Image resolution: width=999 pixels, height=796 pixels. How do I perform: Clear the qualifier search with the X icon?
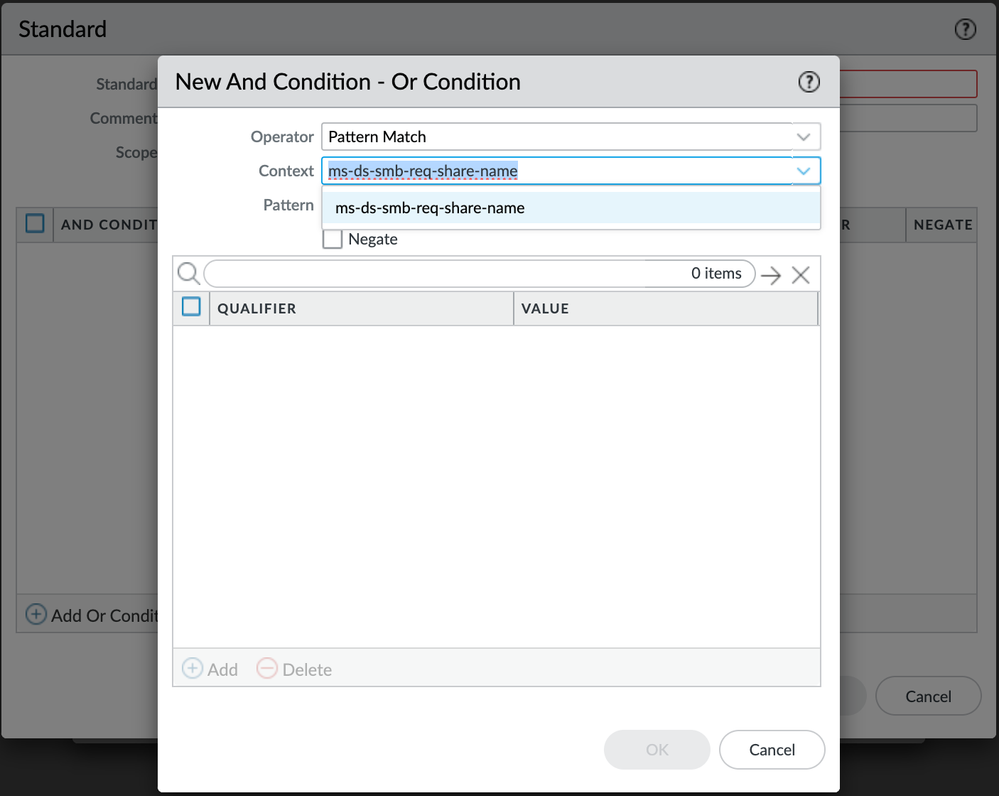[800, 275]
